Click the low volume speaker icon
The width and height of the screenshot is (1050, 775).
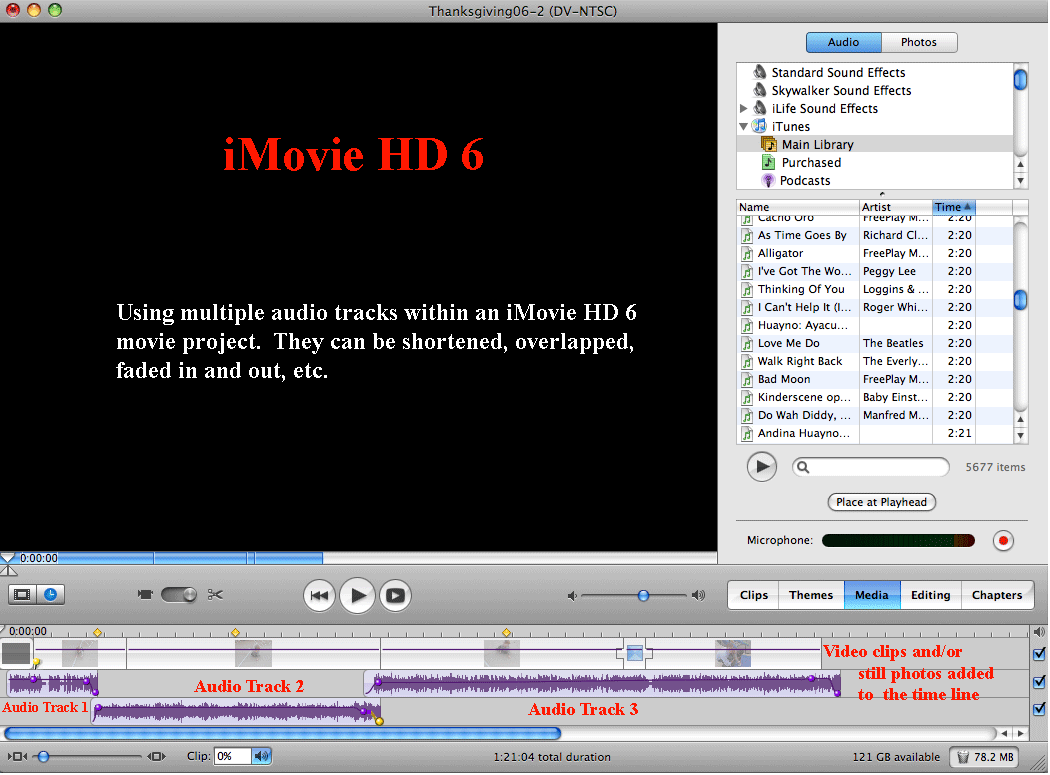[x=572, y=595]
